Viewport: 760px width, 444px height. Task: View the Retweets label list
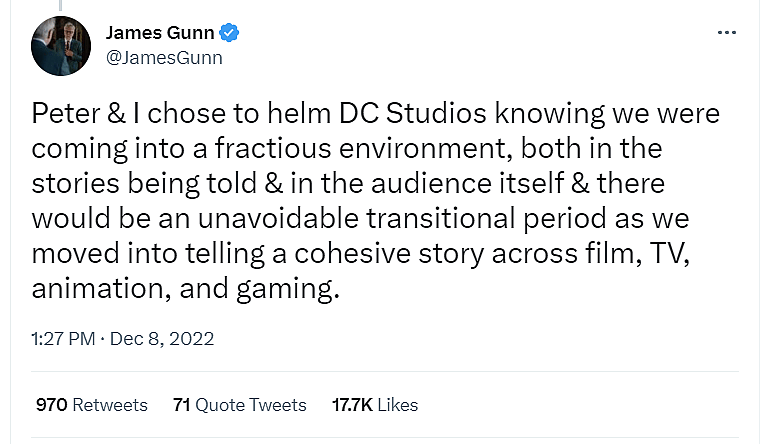point(110,405)
